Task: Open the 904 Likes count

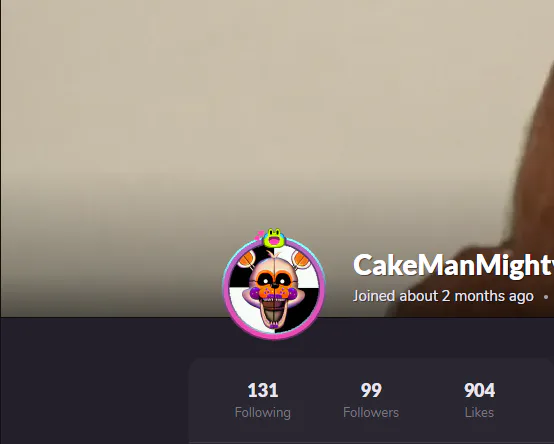Action: pos(479,390)
